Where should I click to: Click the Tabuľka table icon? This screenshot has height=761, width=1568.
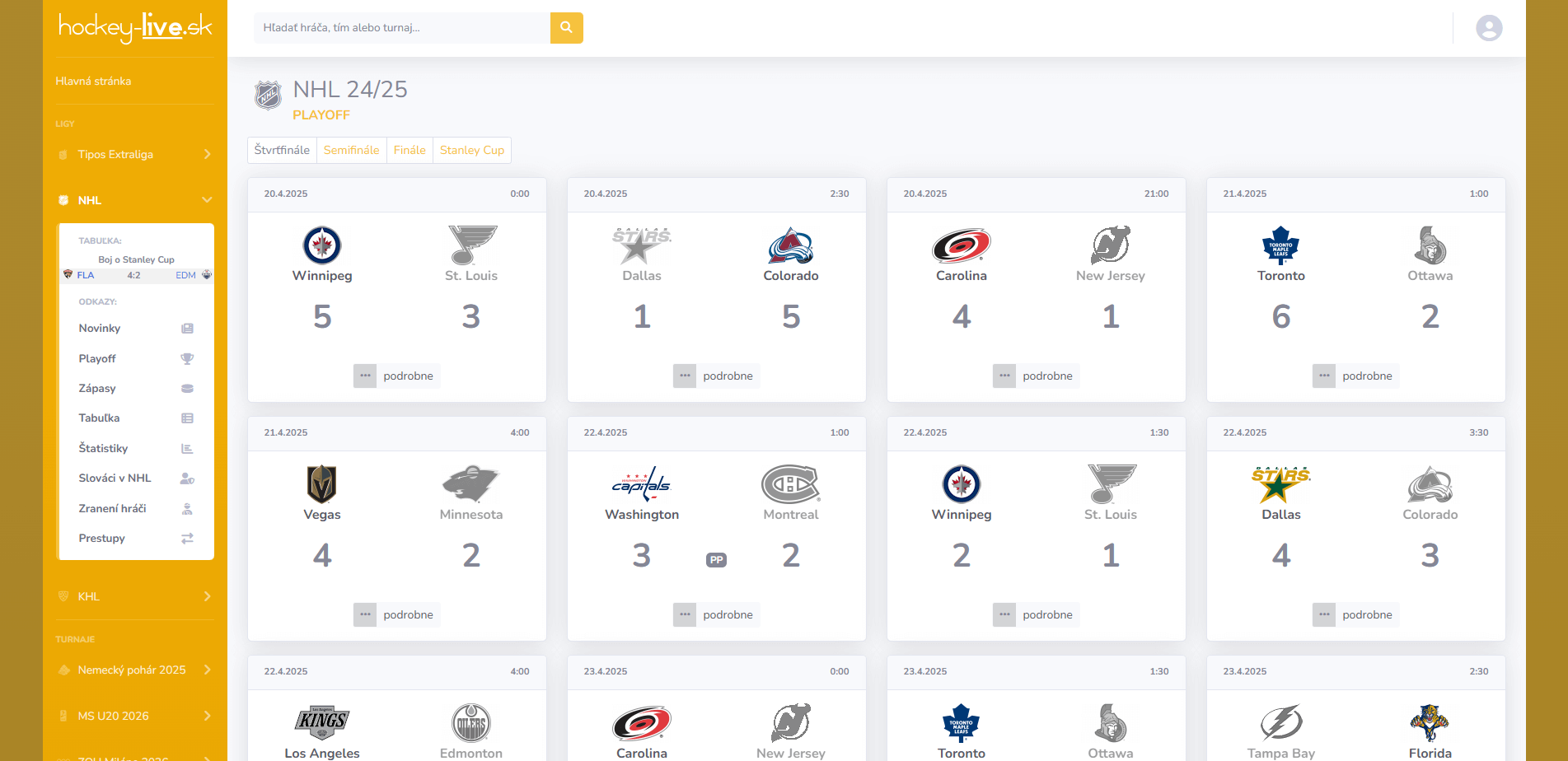(x=187, y=418)
